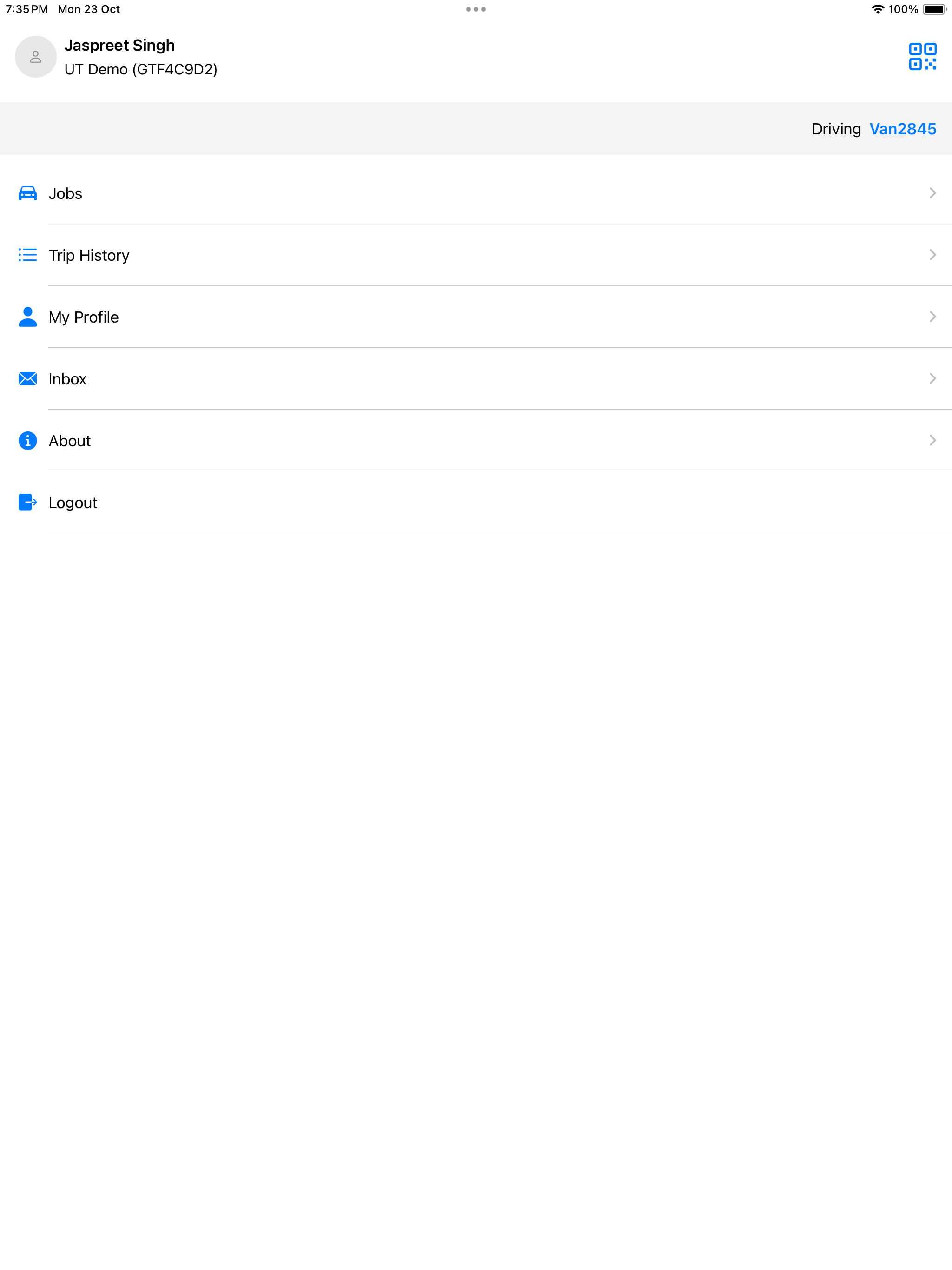The height and width of the screenshot is (1270, 952).
Task: Tap the profile avatar placeholder
Action: point(36,56)
